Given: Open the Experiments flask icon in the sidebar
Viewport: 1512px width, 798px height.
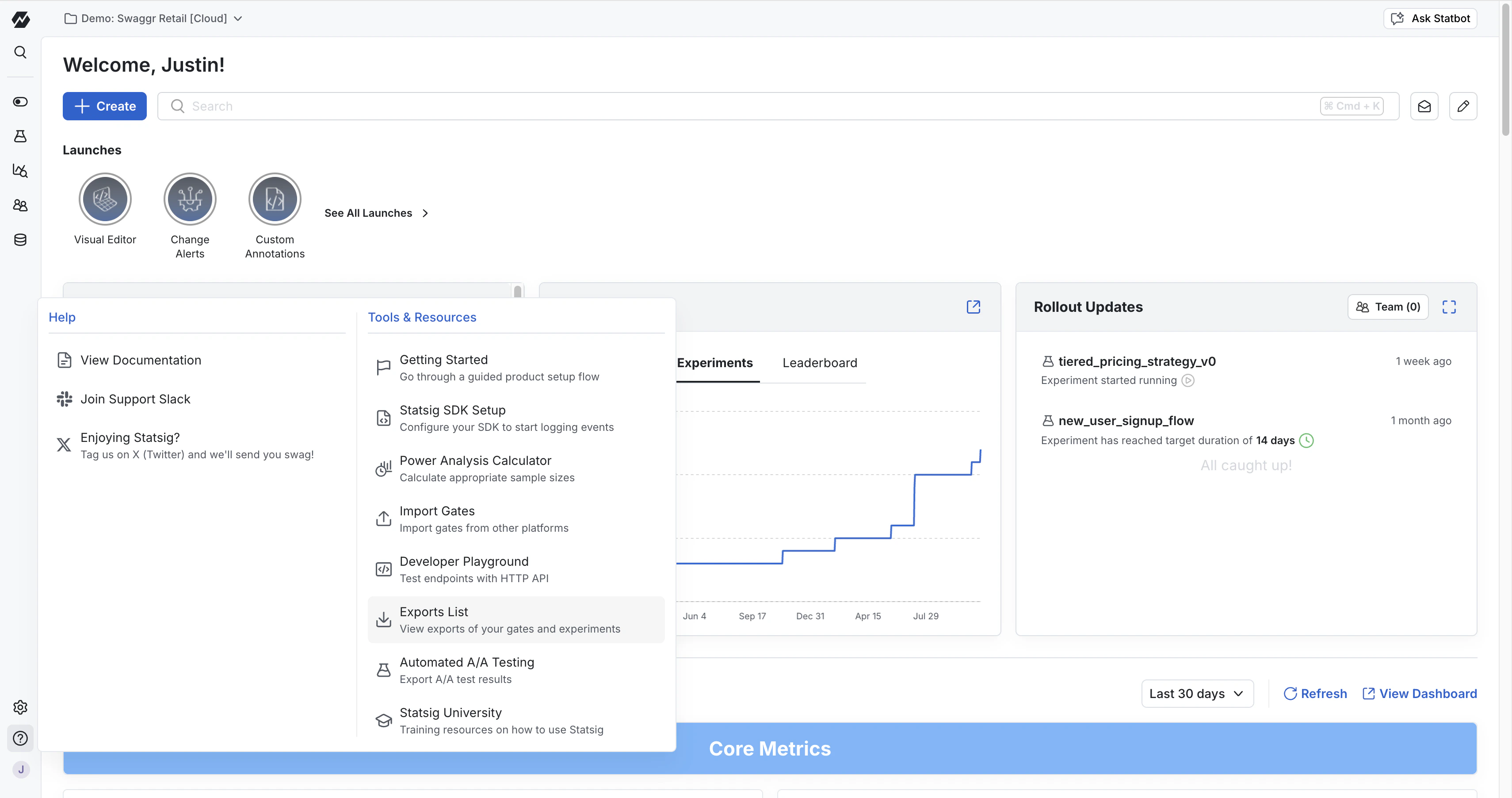Looking at the screenshot, I should click(20, 136).
